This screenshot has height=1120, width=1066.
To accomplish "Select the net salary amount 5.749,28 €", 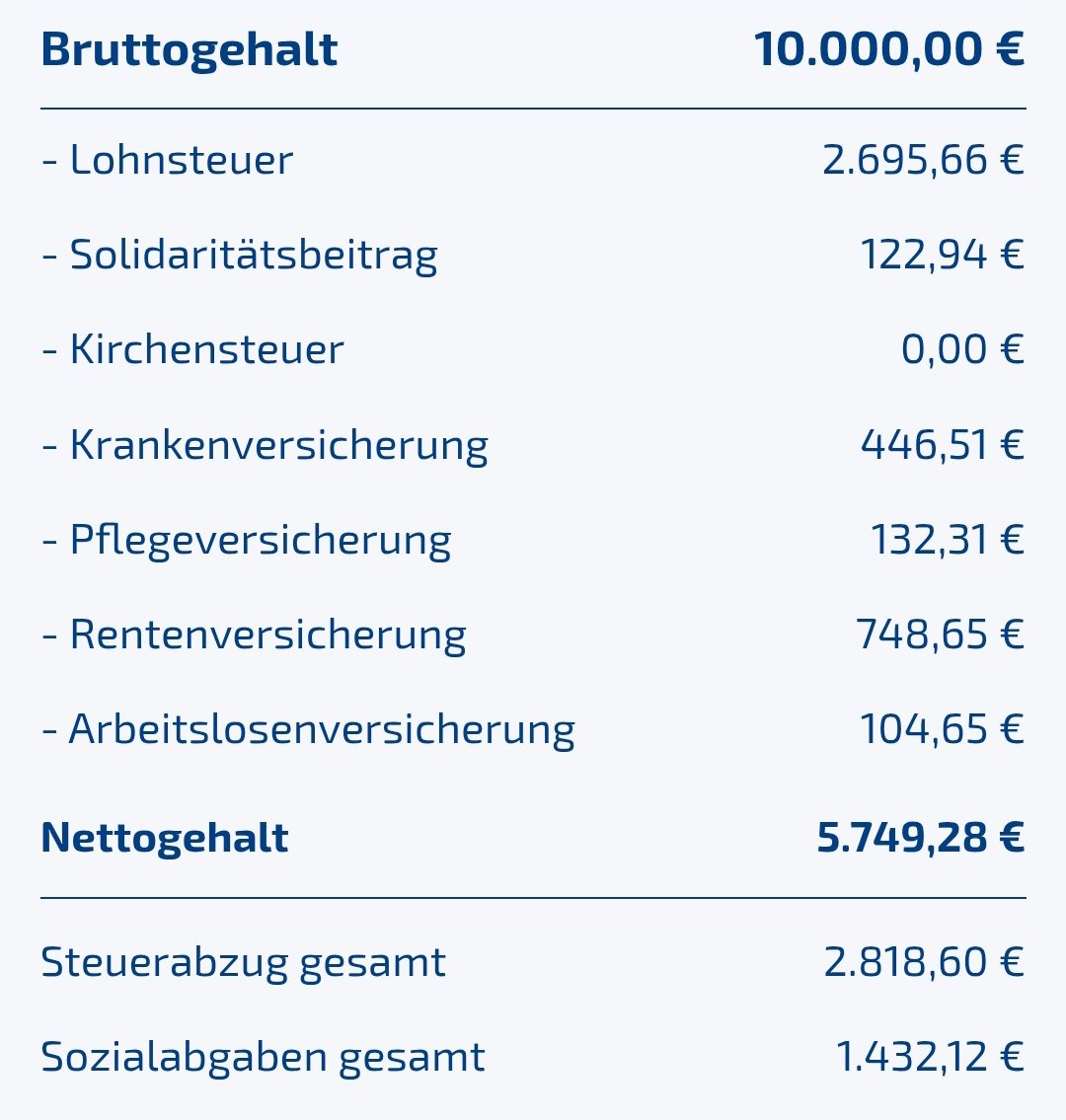I will (x=920, y=838).
